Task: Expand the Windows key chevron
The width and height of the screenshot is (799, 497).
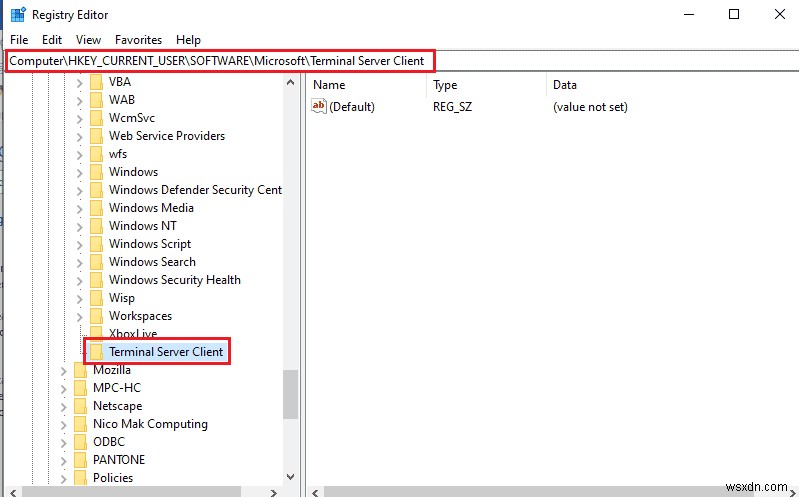Action: point(79,172)
